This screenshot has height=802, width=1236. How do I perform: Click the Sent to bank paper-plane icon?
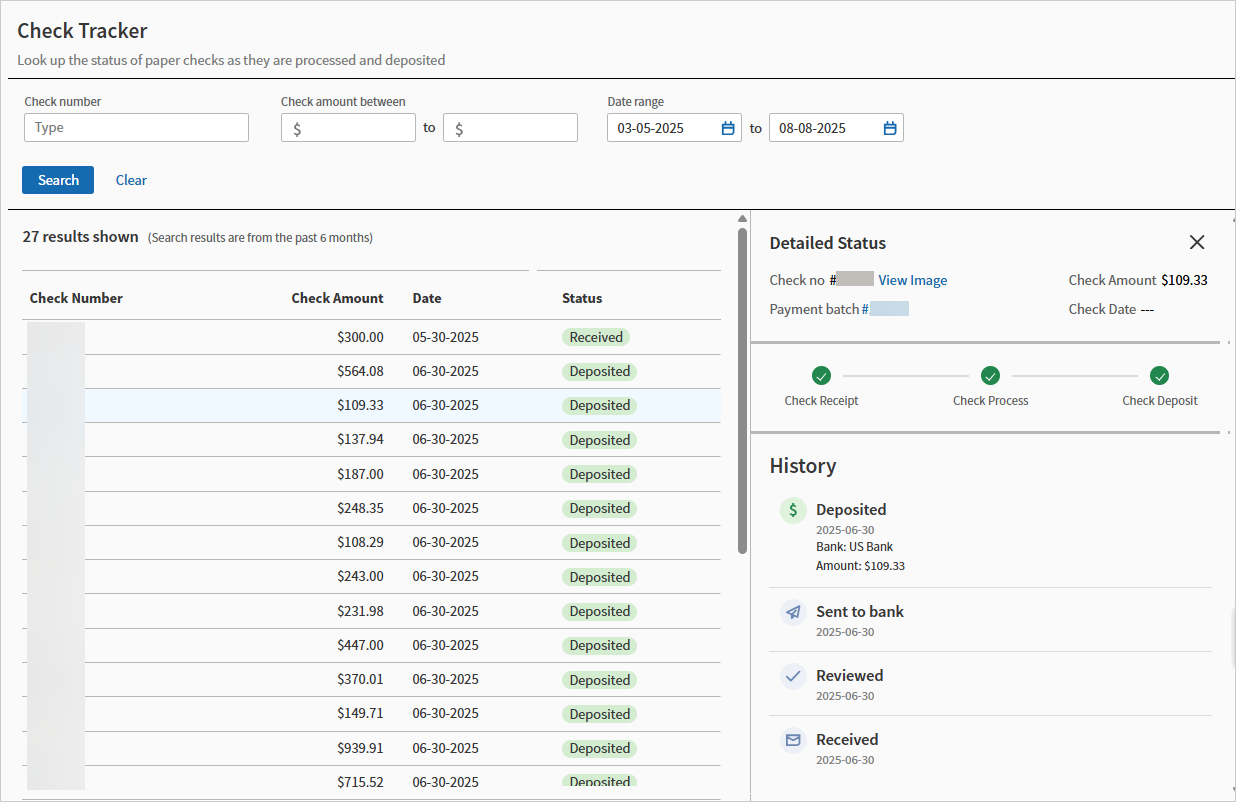[x=793, y=612]
